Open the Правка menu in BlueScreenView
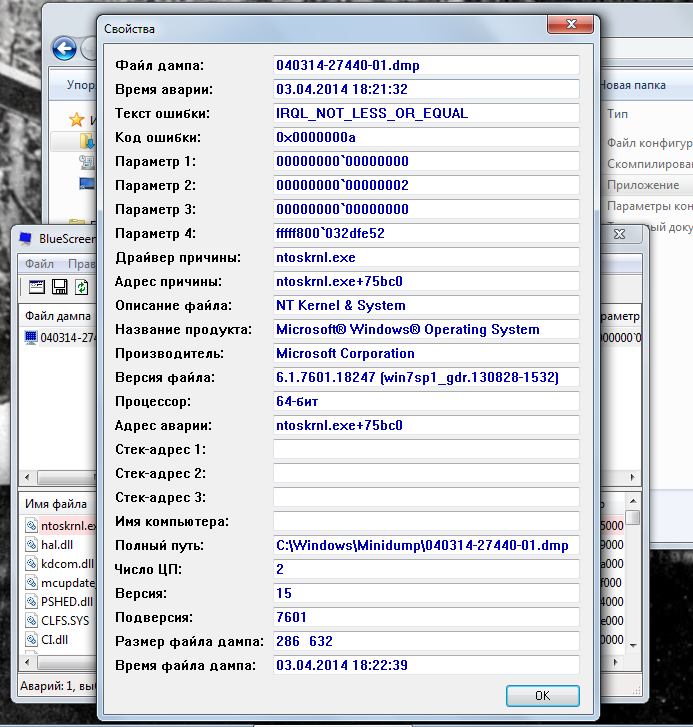 click(80, 264)
